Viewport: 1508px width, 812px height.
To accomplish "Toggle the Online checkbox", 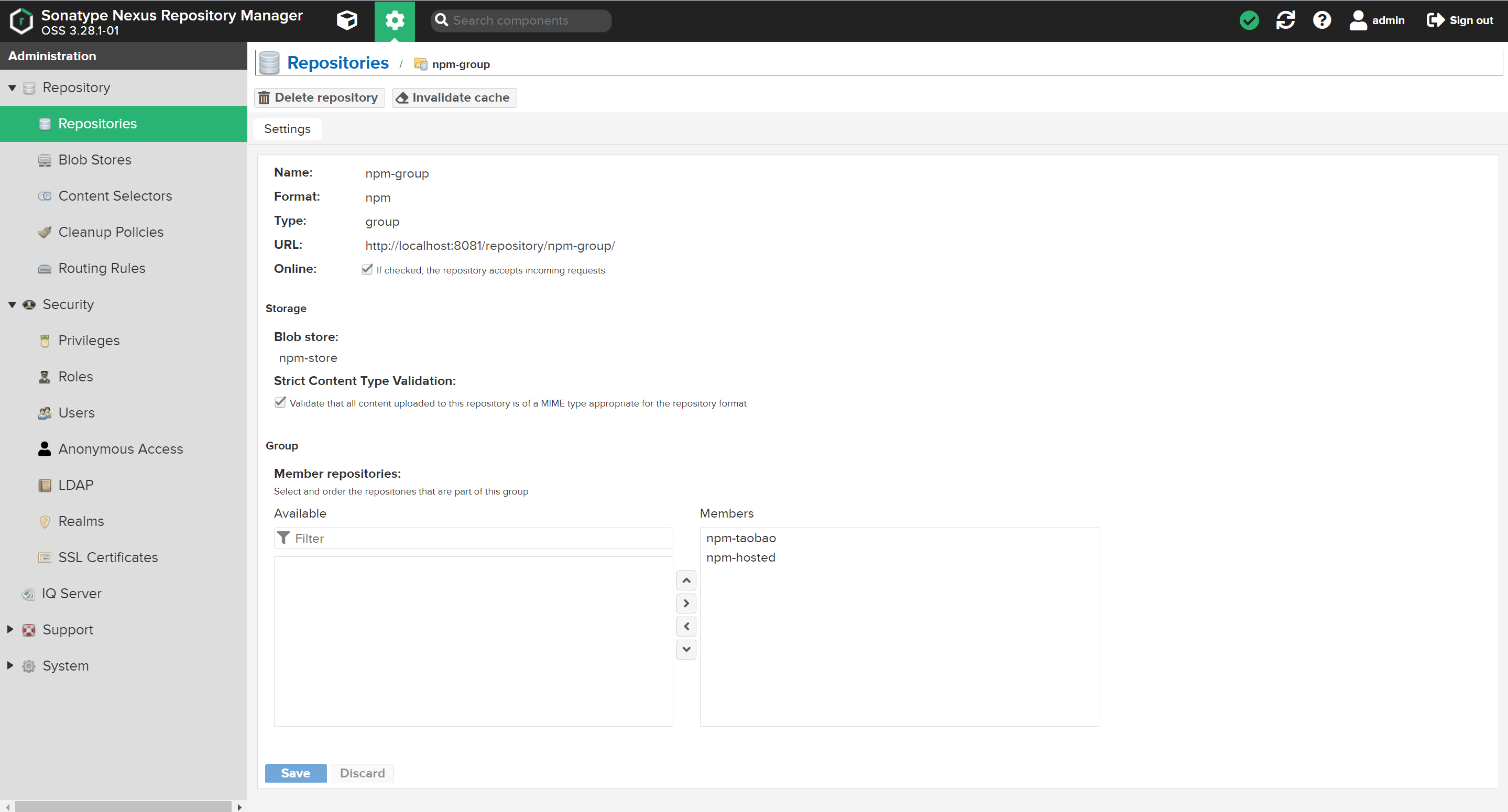I will [367, 269].
